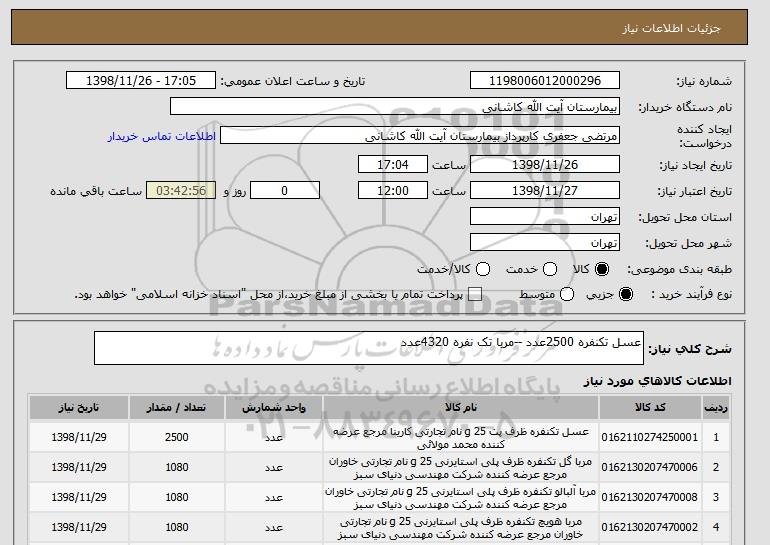770x545 pixels.
Task: Click the مربا آلبالو تکنفره product name cell
Action: tap(461, 498)
